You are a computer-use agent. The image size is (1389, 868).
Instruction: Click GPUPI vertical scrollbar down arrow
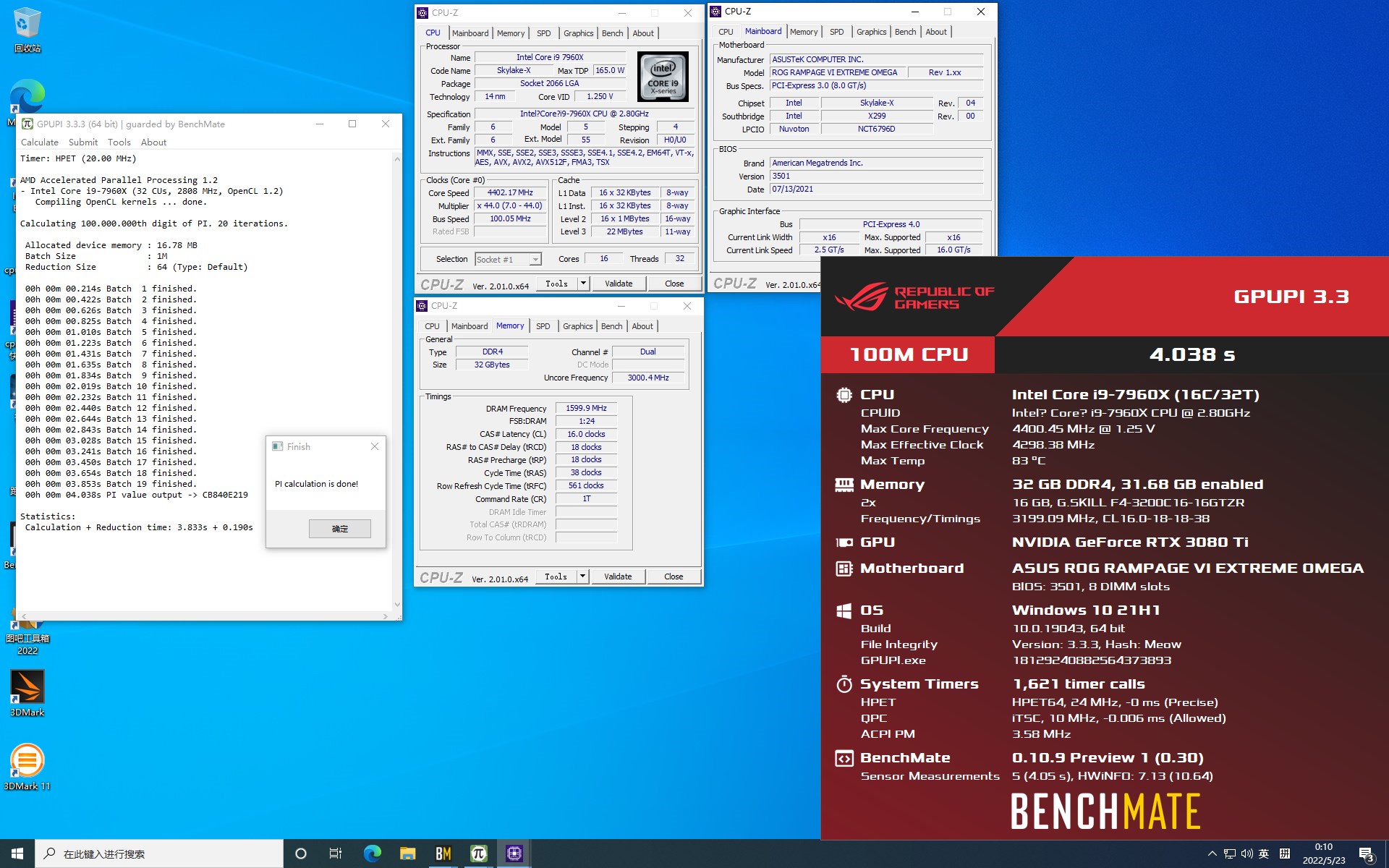coord(397,605)
